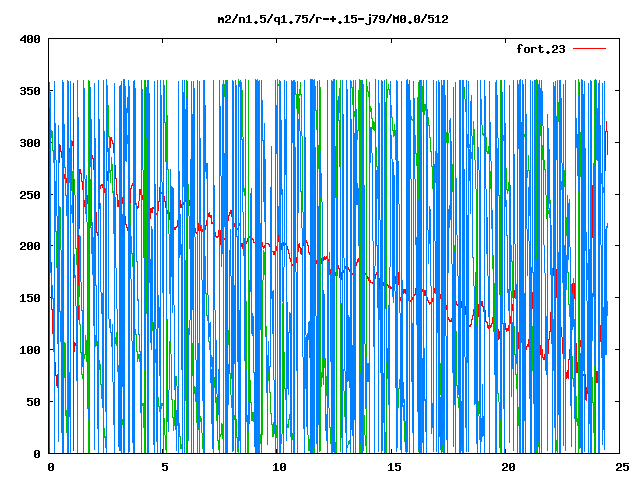Screen dimensions: 640x480
Task: Click the y-axis label 250
Action: [x=30, y=195]
